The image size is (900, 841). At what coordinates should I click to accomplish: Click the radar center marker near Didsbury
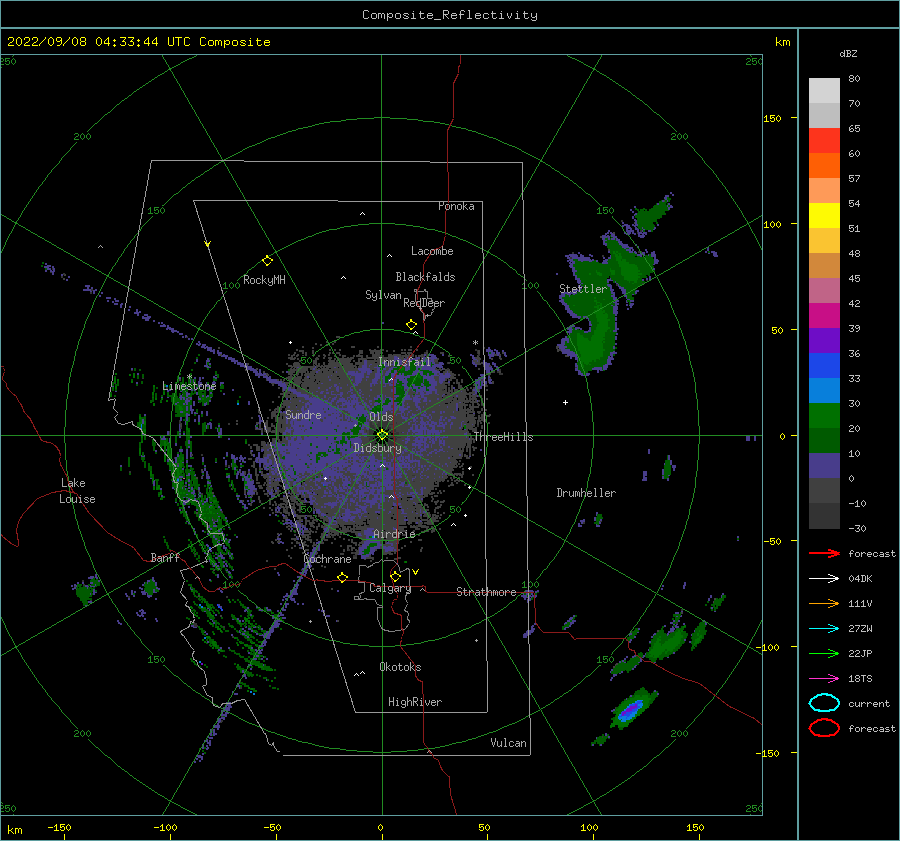tap(382, 435)
